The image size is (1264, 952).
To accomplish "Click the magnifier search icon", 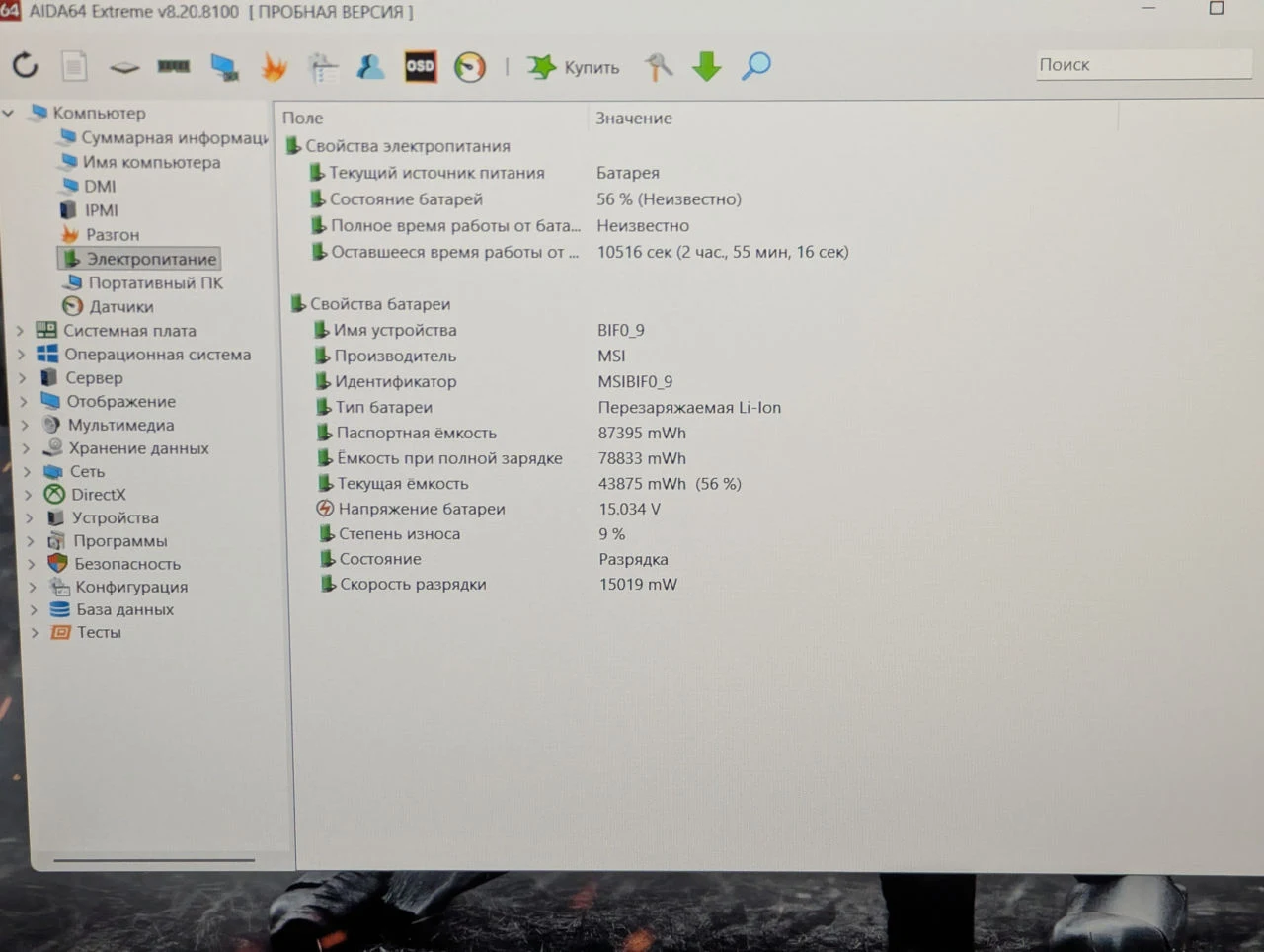I will coord(756,66).
